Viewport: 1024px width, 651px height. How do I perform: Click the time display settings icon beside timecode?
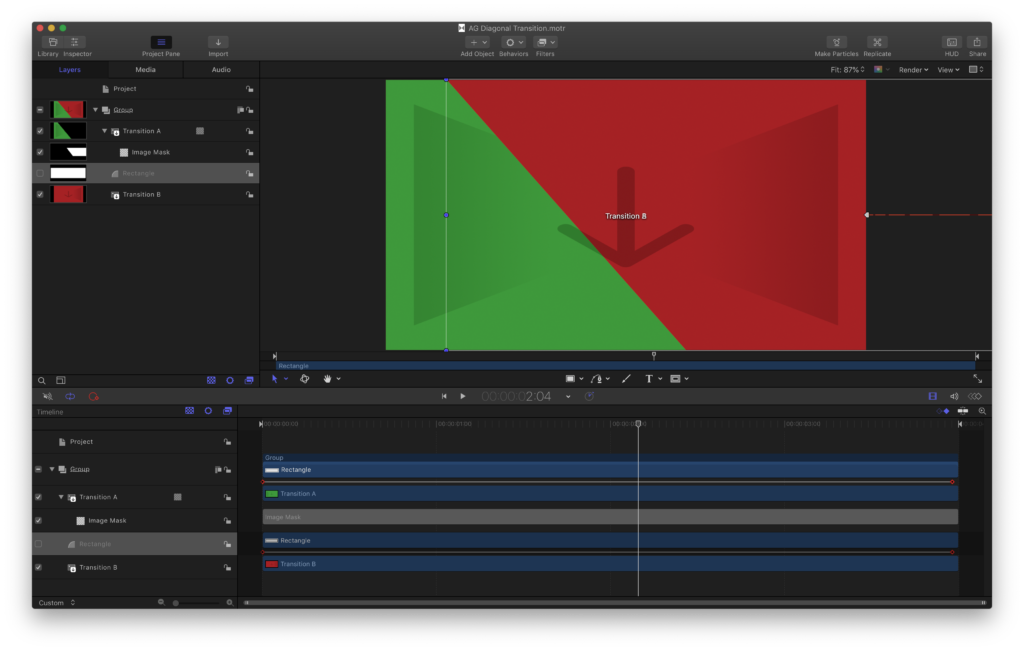pyautogui.click(x=589, y=396)
